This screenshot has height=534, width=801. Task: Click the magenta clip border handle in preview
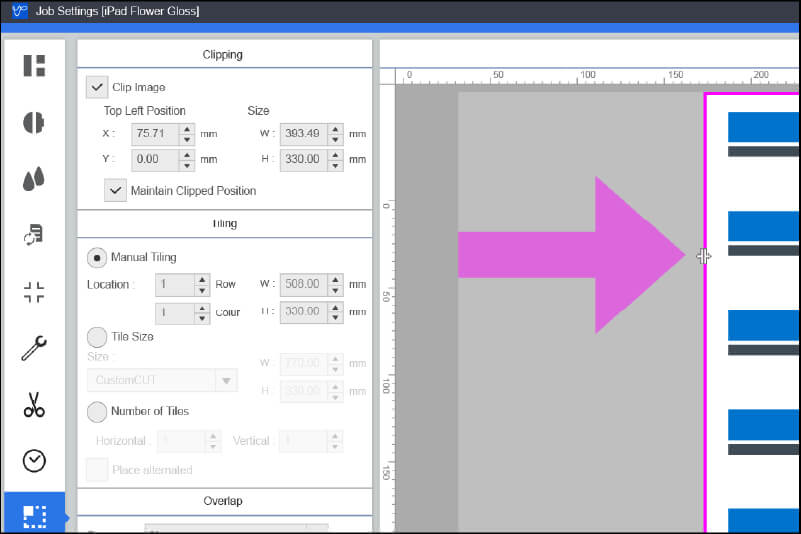pyautogui.click(x=705, y=256)
